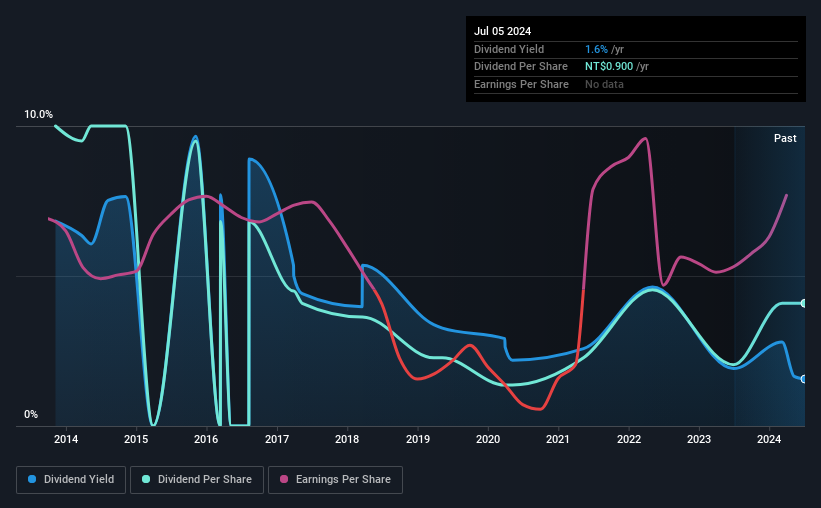The height and width of the screenshot is (508, 821).
Task: Toggle the Dividend Yield legend button
Action: tap(71, 480)
